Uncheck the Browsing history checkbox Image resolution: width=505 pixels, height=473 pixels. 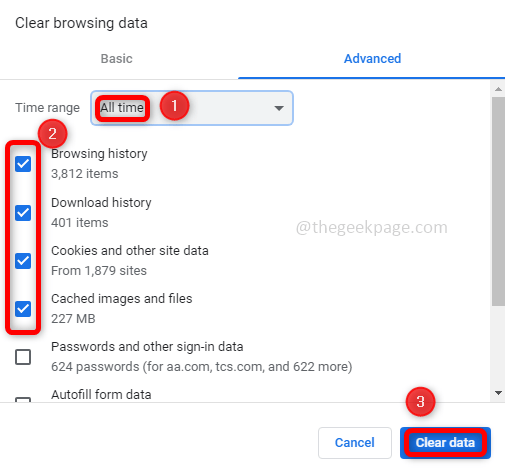(23, 164)
